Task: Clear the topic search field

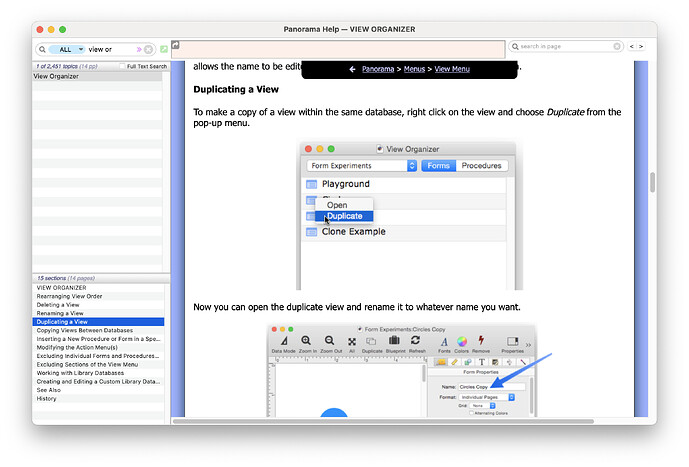Action: (149, 49)
